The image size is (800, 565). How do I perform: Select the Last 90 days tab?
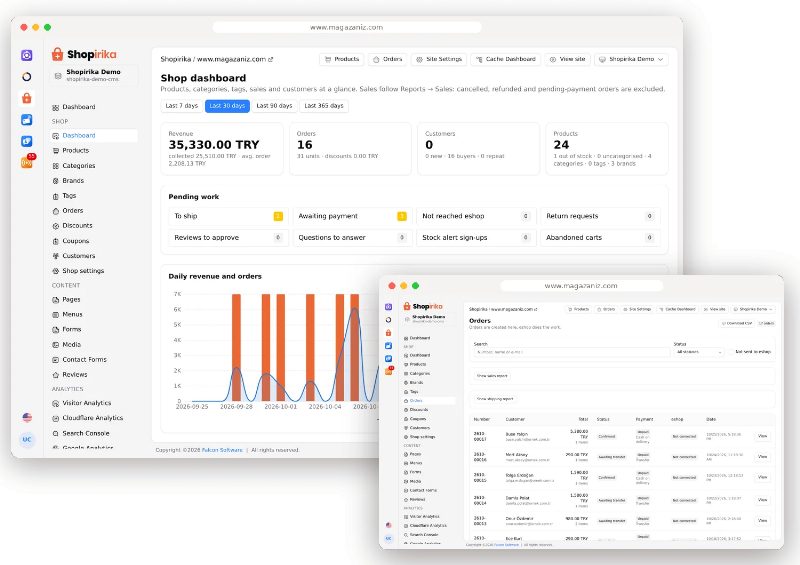274,106
